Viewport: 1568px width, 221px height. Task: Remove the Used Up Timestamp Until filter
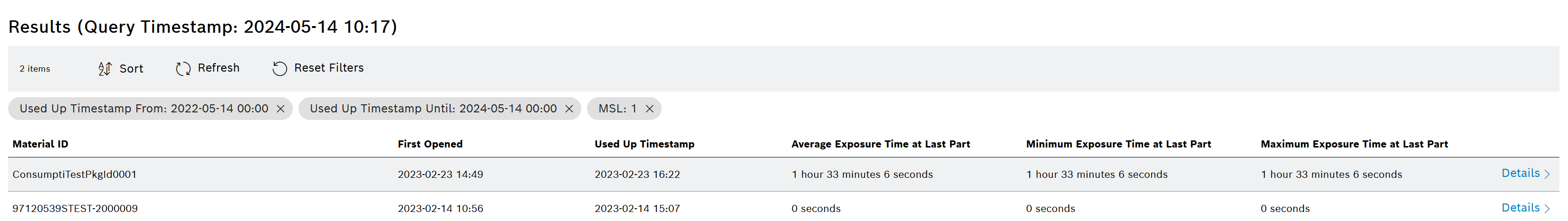[x=569, y=109]
